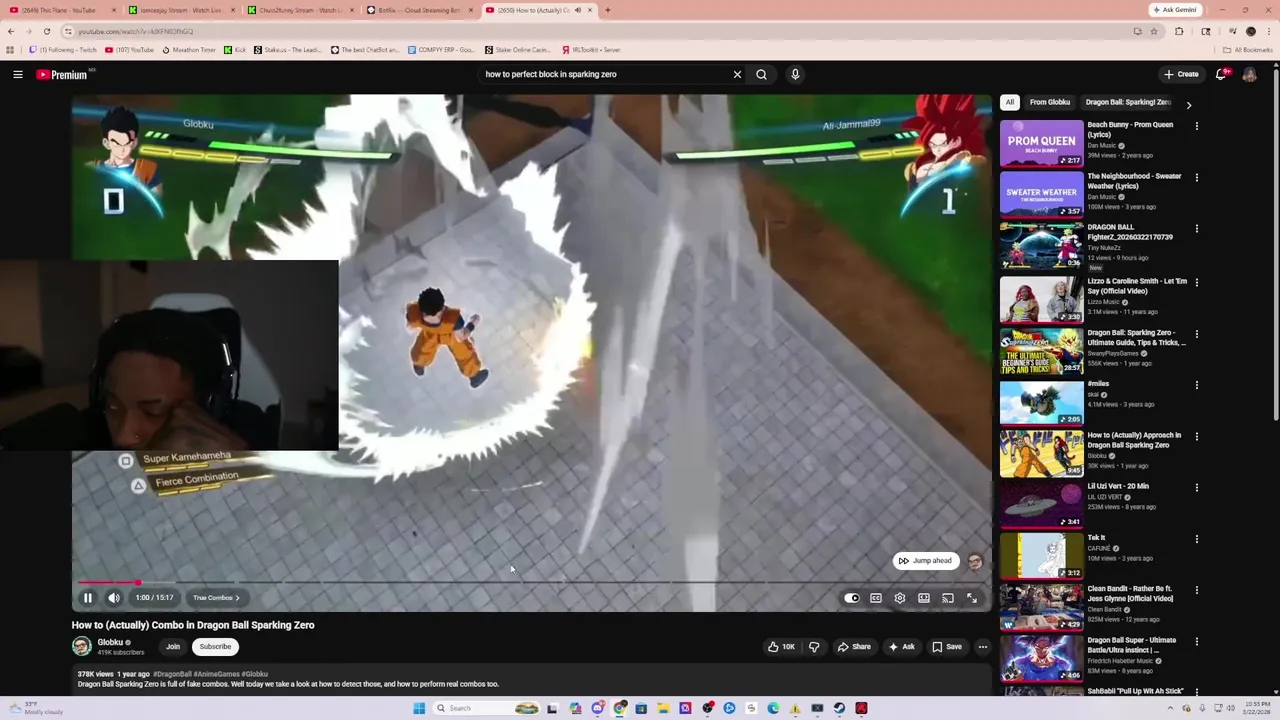1280x720 pixels.
Task: Cast the video to a TV
Action: coord(948,598)
